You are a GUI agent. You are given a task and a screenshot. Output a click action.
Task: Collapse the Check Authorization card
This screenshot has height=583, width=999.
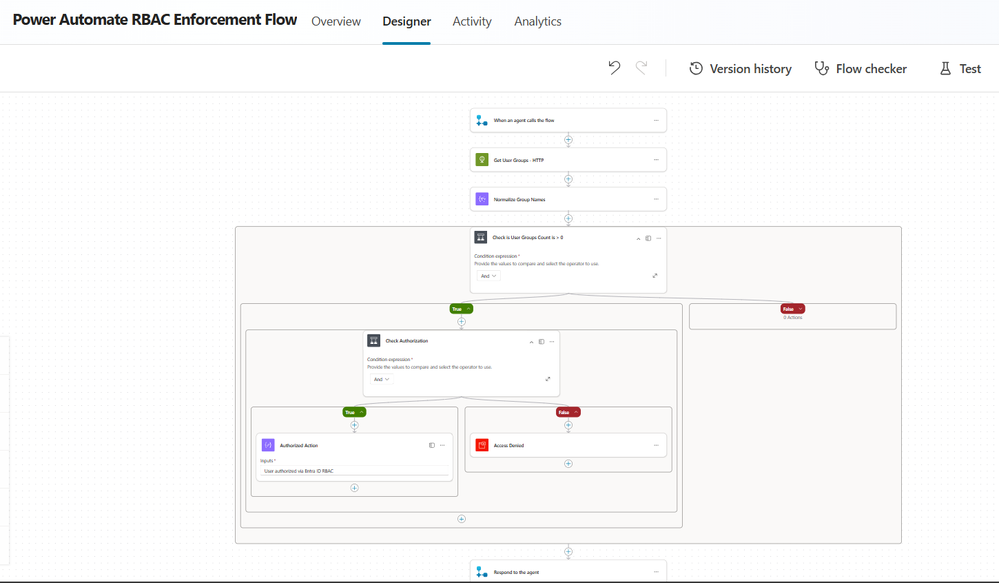pyautogui.click(x=531, y=342)
